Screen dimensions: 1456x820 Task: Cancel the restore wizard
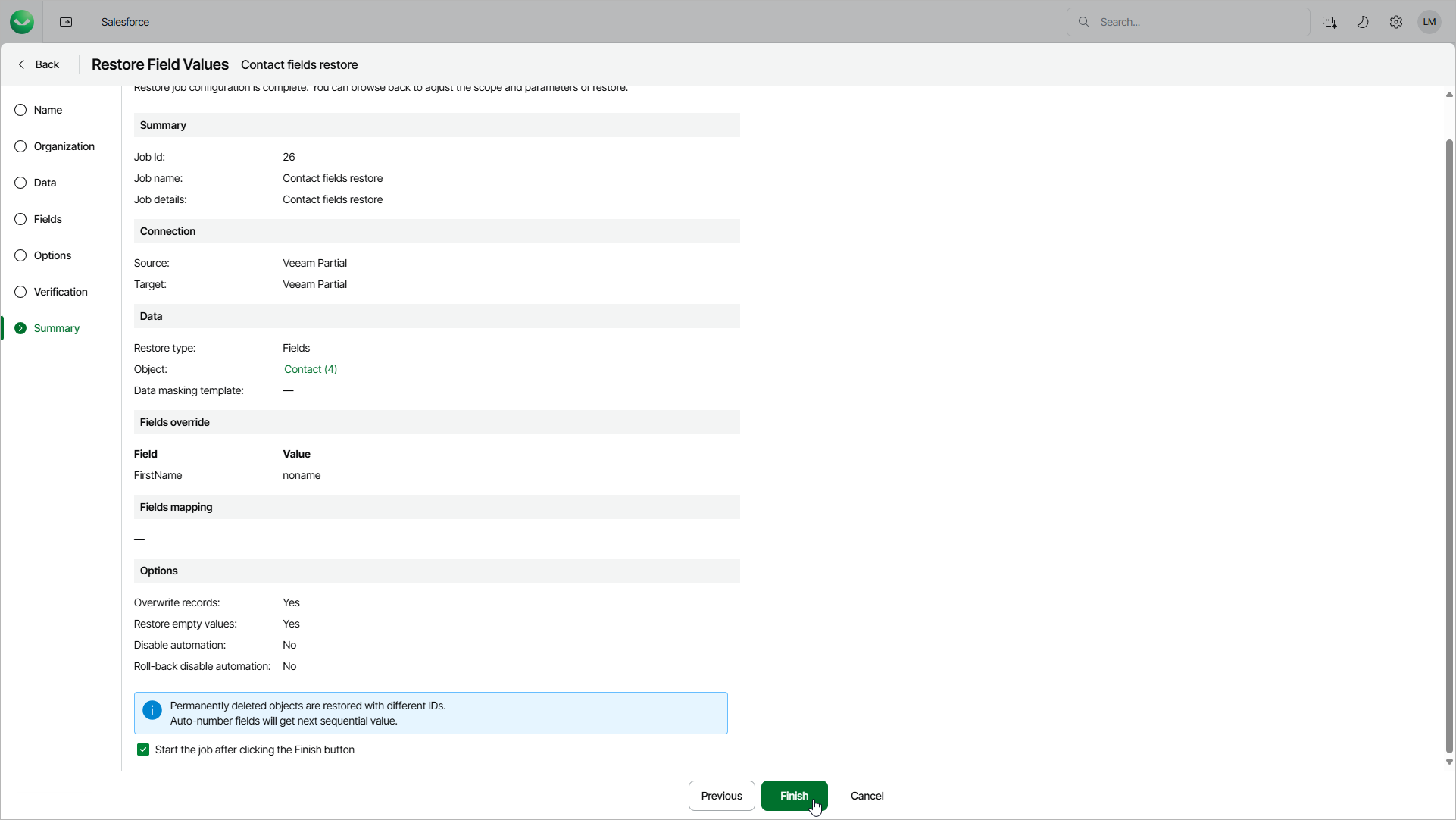[x=867, y=796]
